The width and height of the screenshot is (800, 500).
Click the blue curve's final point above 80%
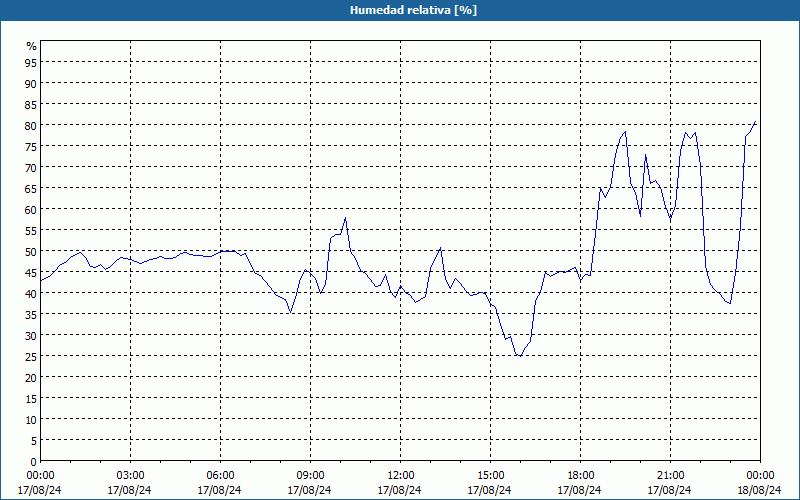pos(755,122)
